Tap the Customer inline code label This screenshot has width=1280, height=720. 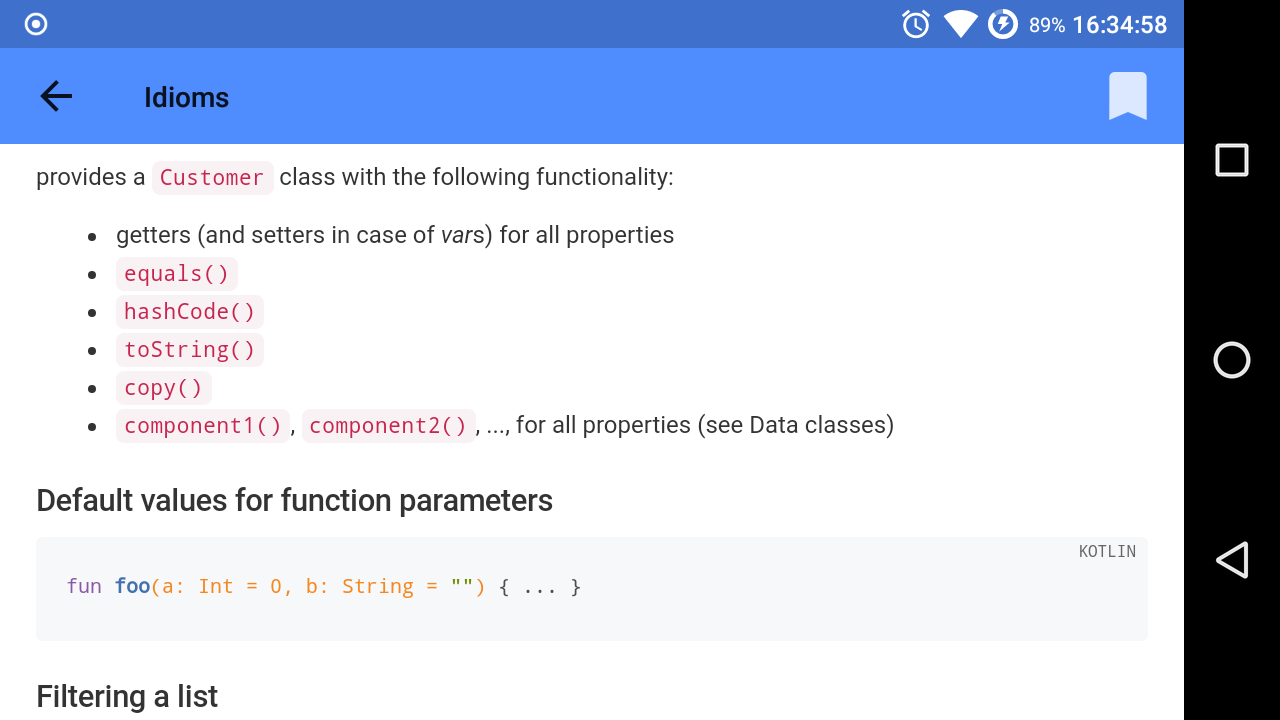[x=212, y=177]
